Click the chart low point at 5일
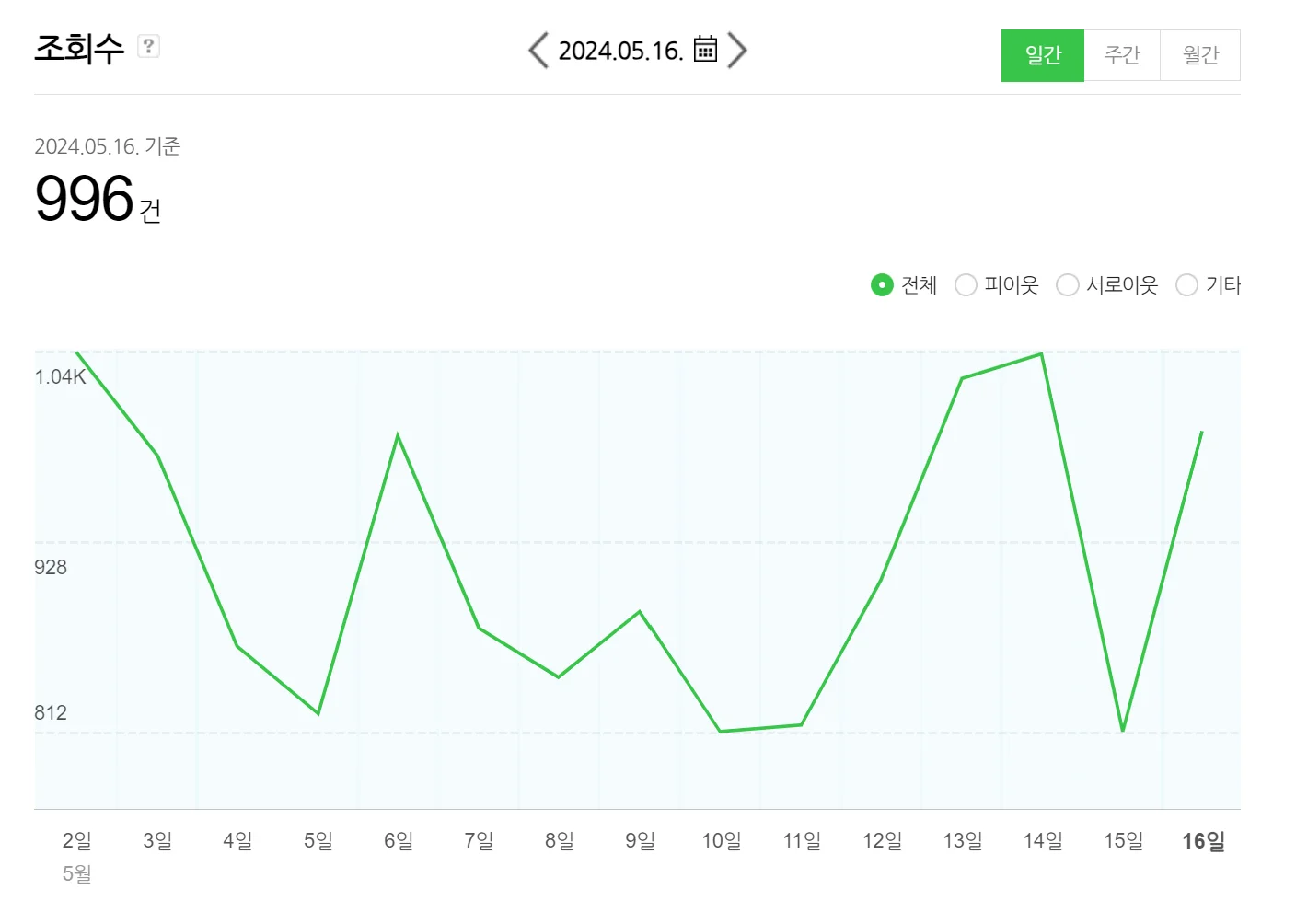 (318, 713)
